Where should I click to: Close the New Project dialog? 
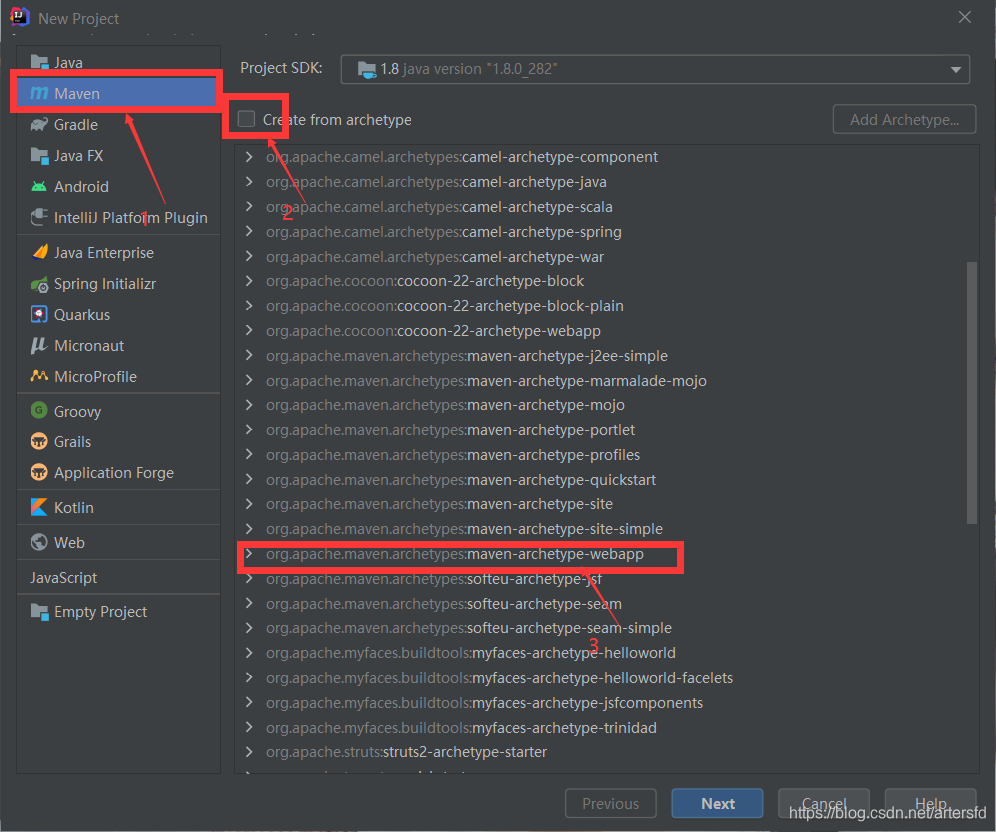point(964,17)
